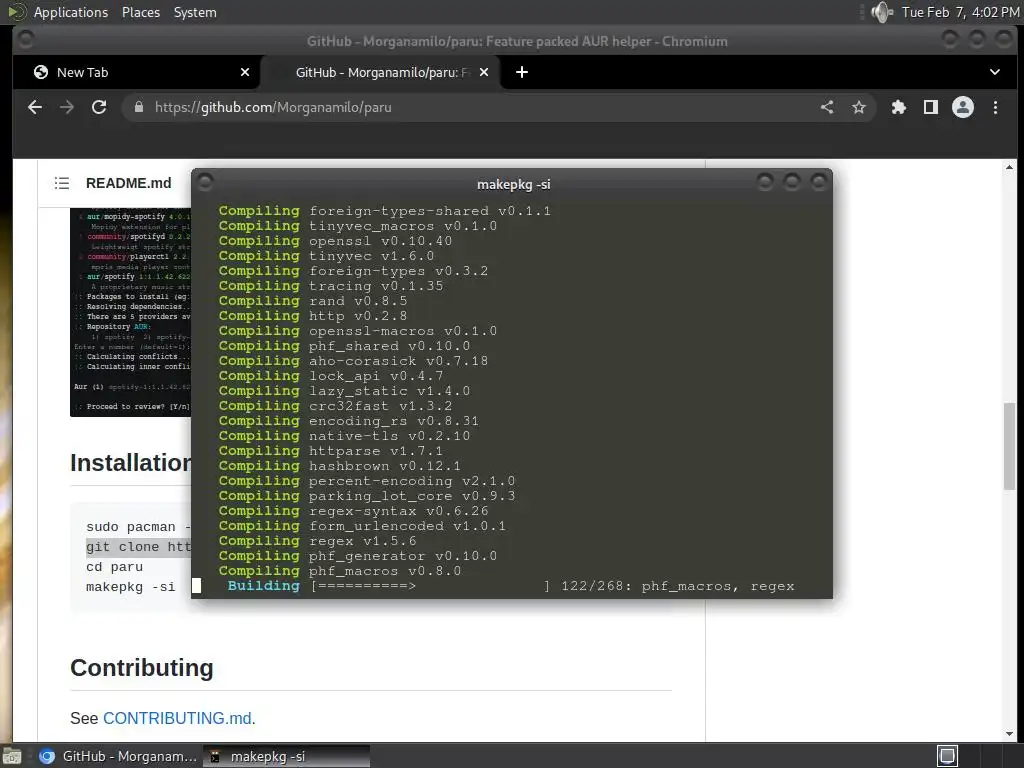This screenshot has width=1024, height=768.
Task: Click the volume speaker icon
Action: click(882, 12)
